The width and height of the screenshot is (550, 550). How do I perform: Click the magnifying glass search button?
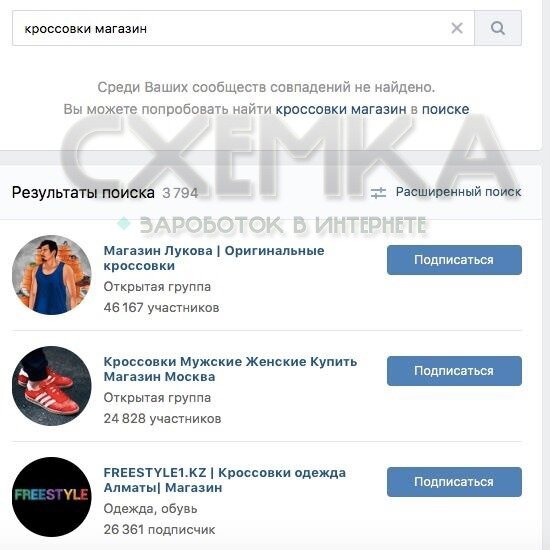click(x=498, y=28)
